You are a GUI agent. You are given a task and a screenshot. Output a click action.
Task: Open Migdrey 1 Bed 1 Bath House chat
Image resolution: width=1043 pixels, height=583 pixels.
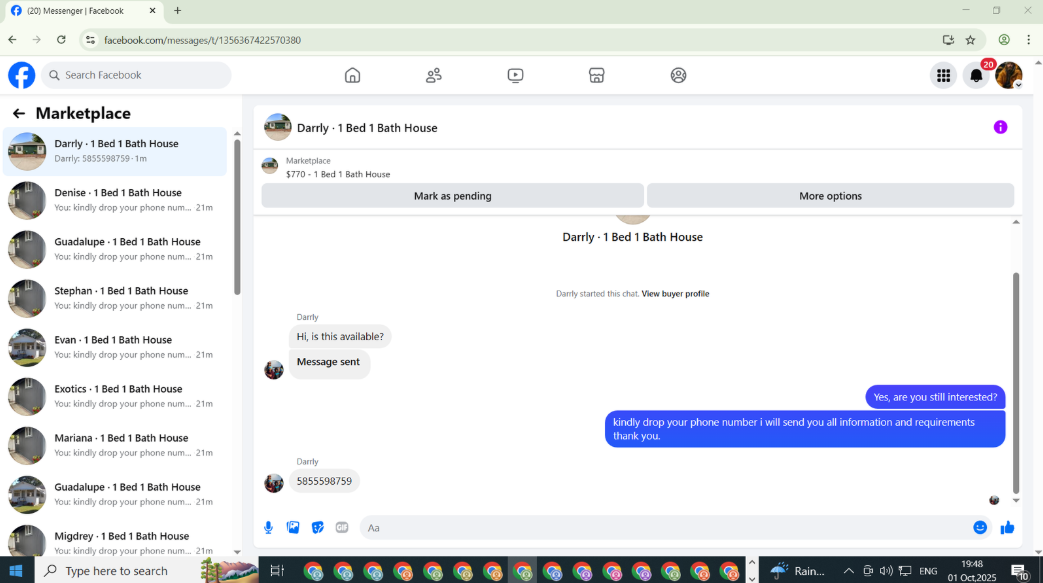115,542
